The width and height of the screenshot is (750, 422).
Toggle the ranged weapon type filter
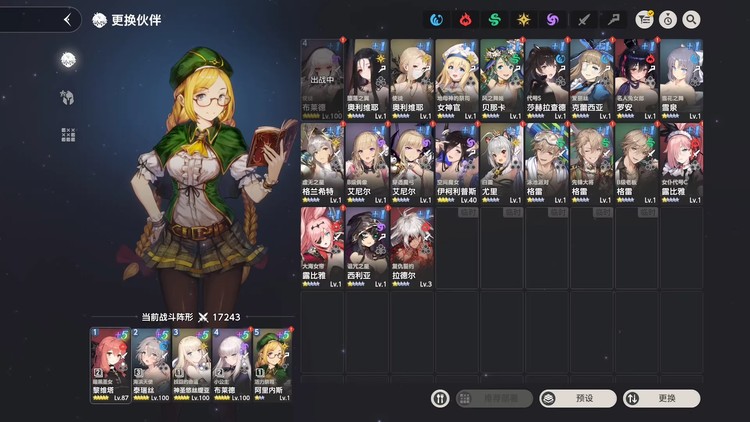pos(613,20)
